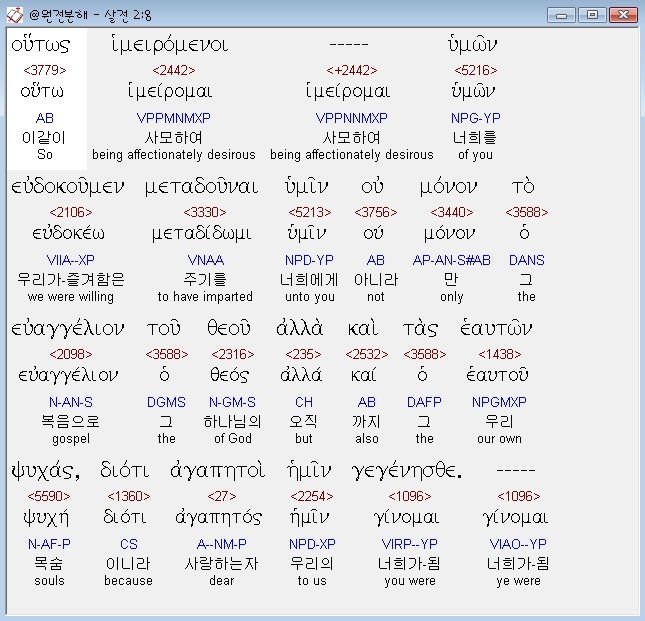Click the English gloss 'So'
This screenshot has width=645, height=621.
point(45,155)
